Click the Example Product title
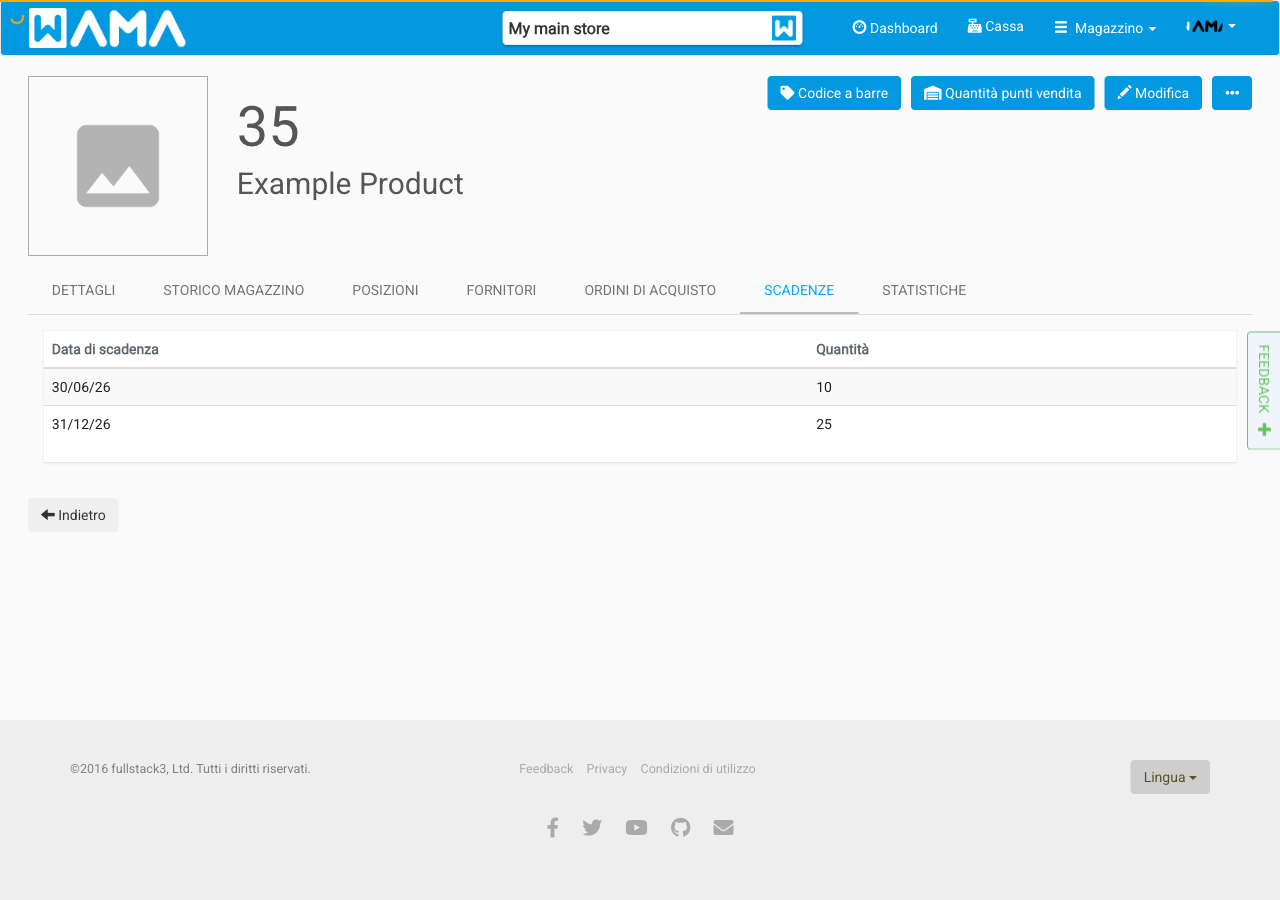The height and width of the screenshot is (900, 1280). point(350,184)
